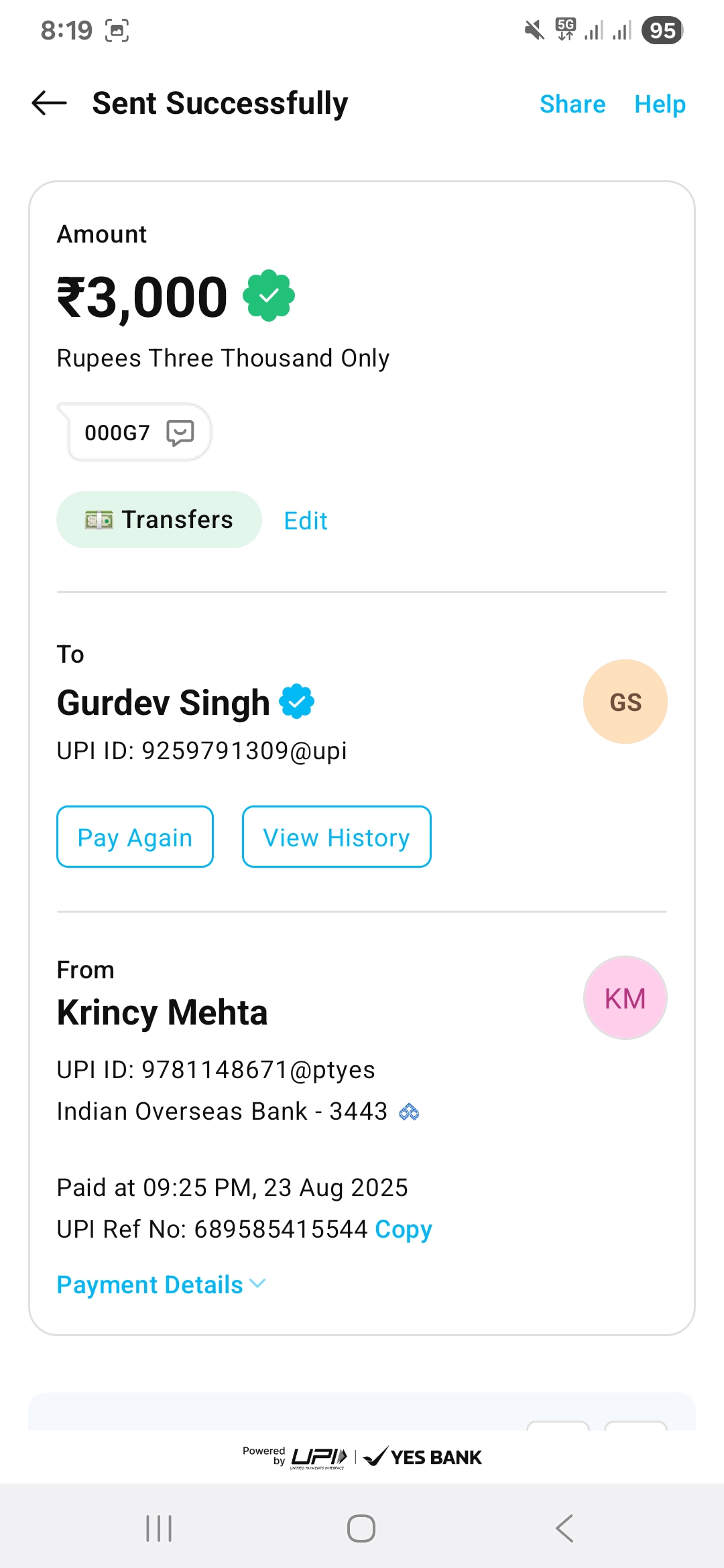This screenshot has width=724, height=1568.
Task: Tap the back arrow in the header
Action: pyautogui.click(x=50, y=103)
